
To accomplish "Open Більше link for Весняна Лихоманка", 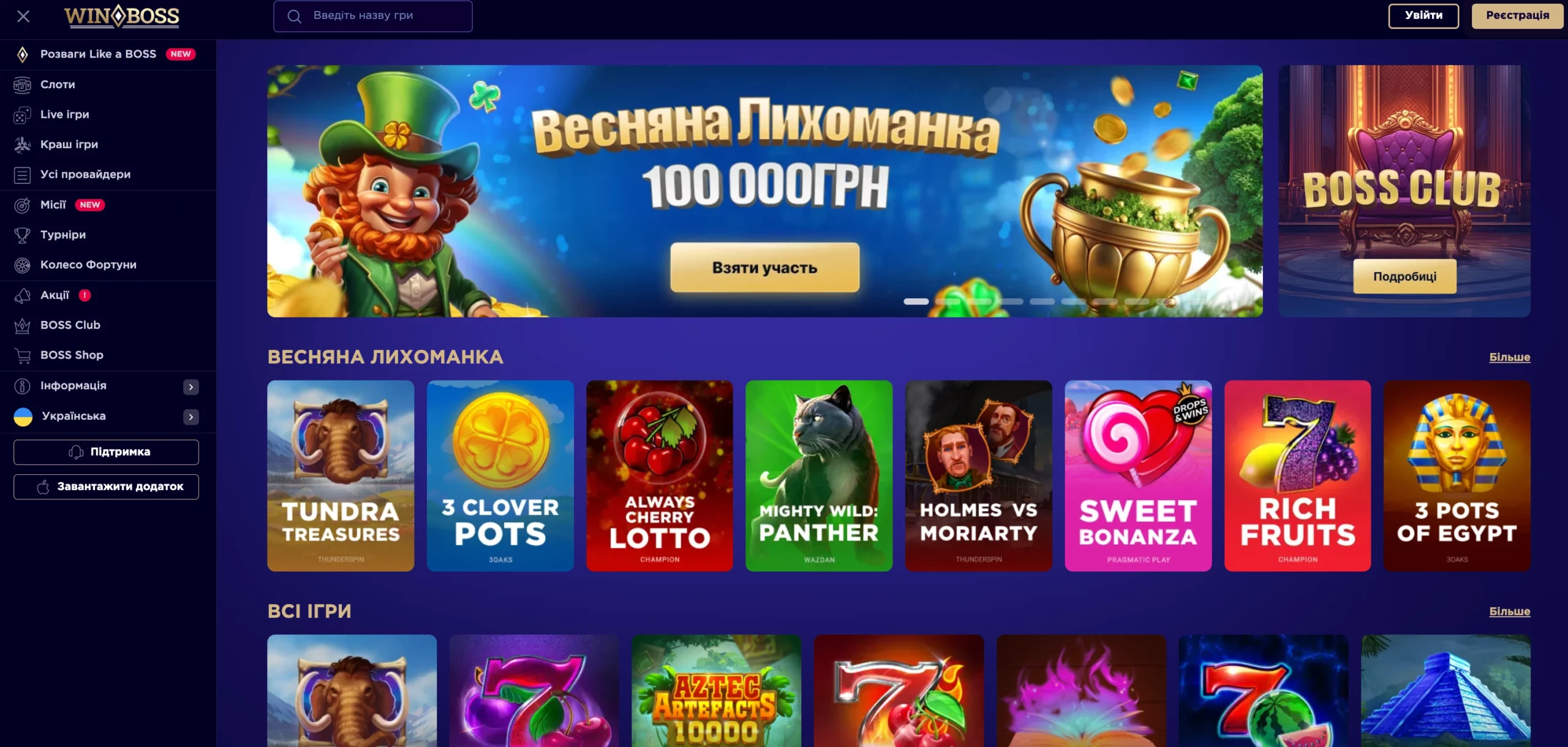I will tap(1509, 357).
